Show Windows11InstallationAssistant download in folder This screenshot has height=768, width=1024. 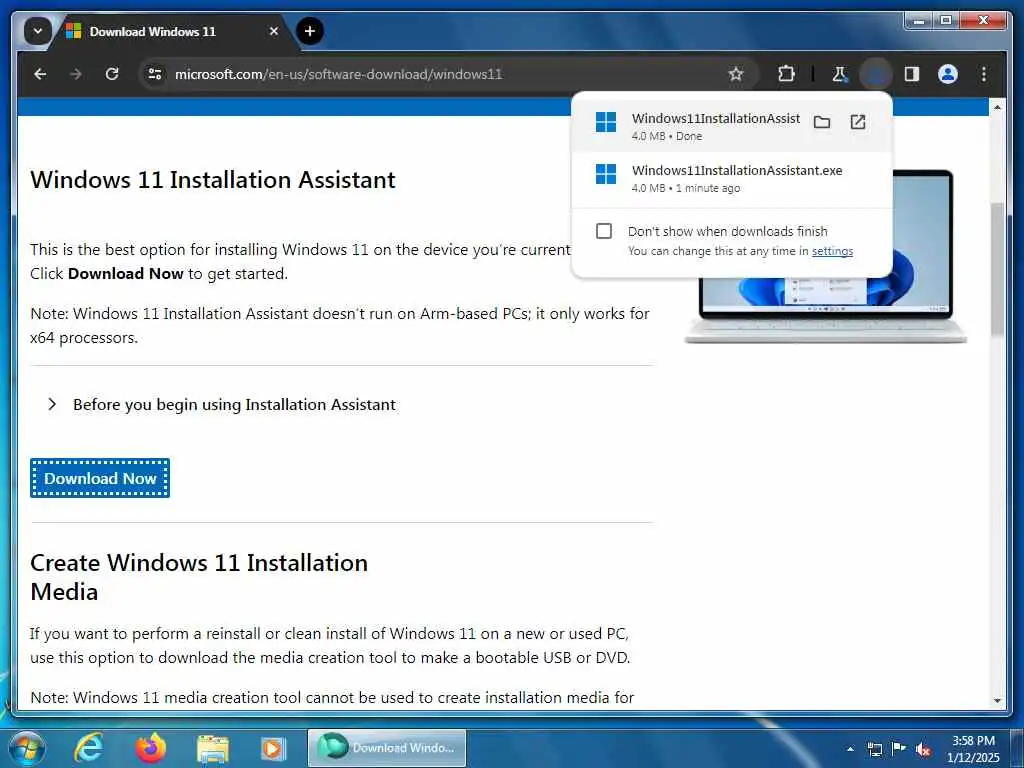click(822, 122)
